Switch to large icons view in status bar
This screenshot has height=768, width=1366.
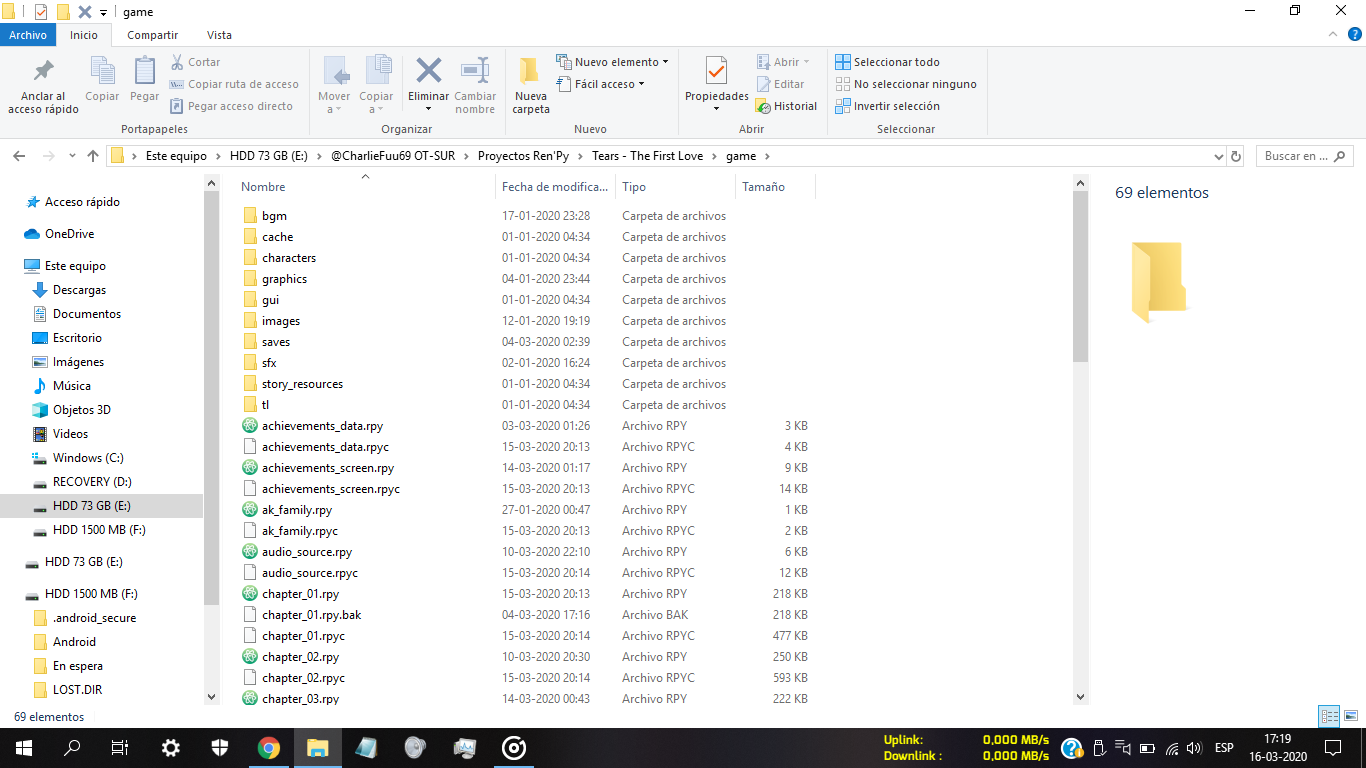(1351, 716)
